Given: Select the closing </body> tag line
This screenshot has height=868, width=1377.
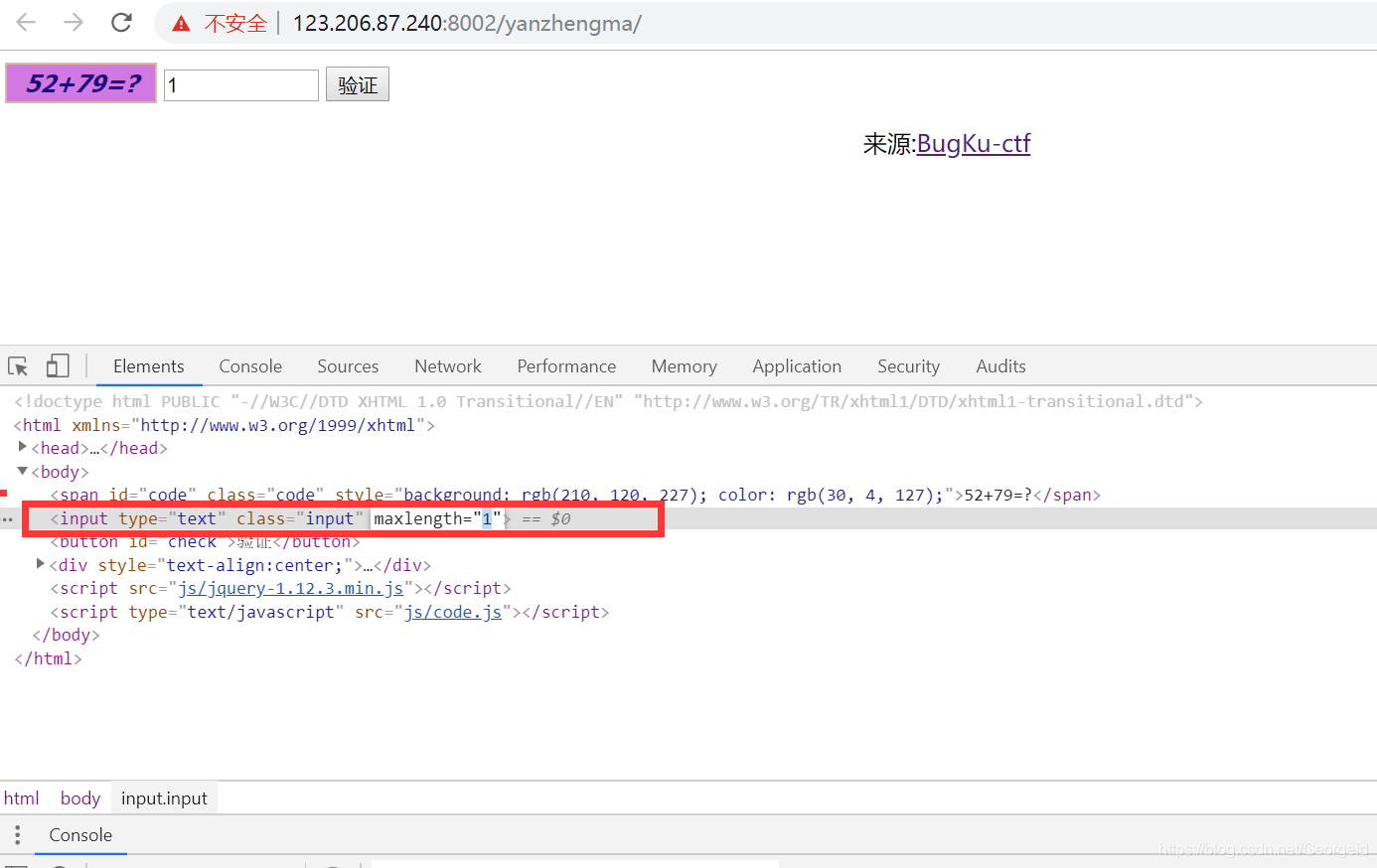Looking at the screenshot, I should [66, 635].
